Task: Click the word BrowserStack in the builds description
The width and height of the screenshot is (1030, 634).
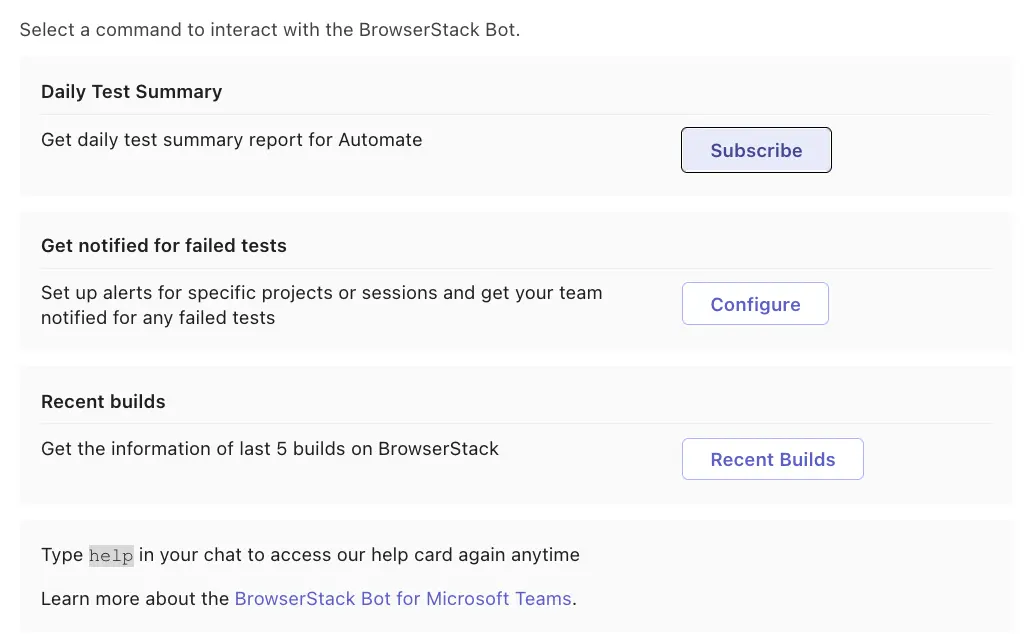Action: click(x=438, y=449)
